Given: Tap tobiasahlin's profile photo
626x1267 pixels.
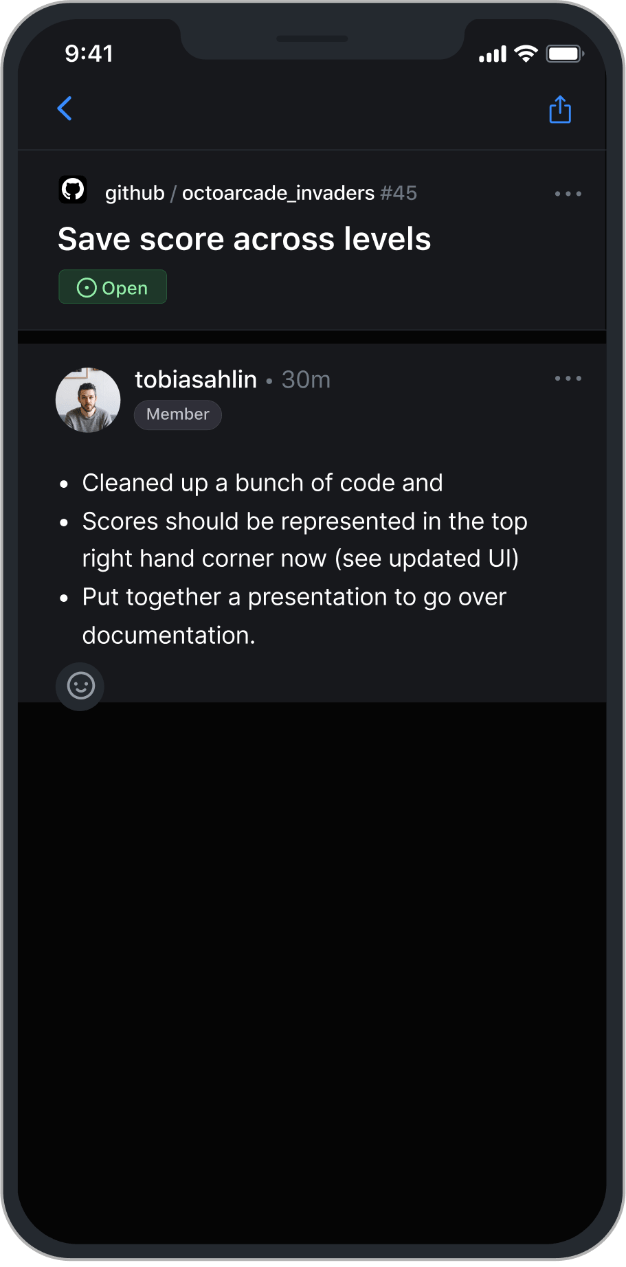Looking at the screenshot, I should coord(88,399).
